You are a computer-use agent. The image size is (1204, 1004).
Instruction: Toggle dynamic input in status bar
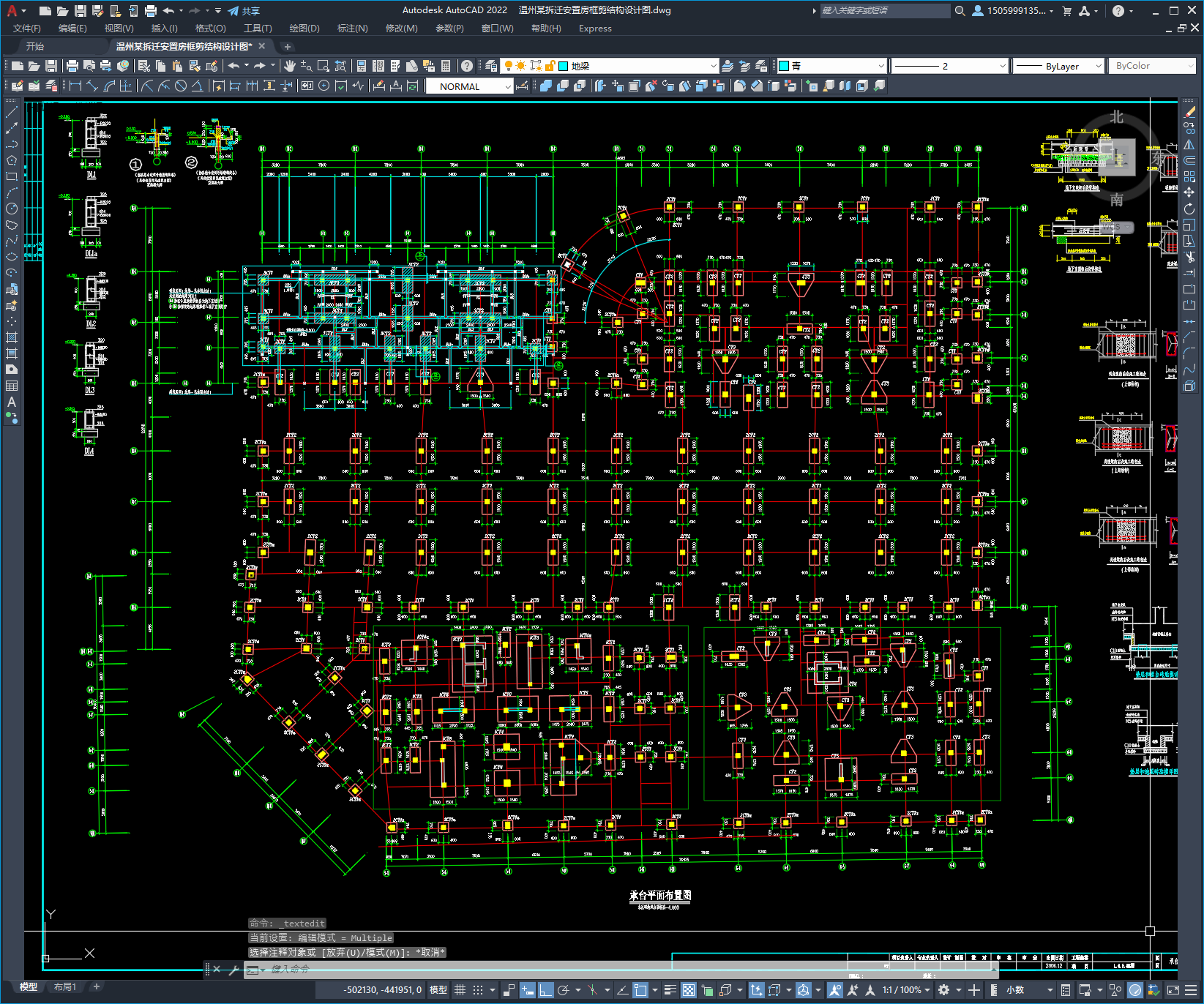(x=528, y=990)
